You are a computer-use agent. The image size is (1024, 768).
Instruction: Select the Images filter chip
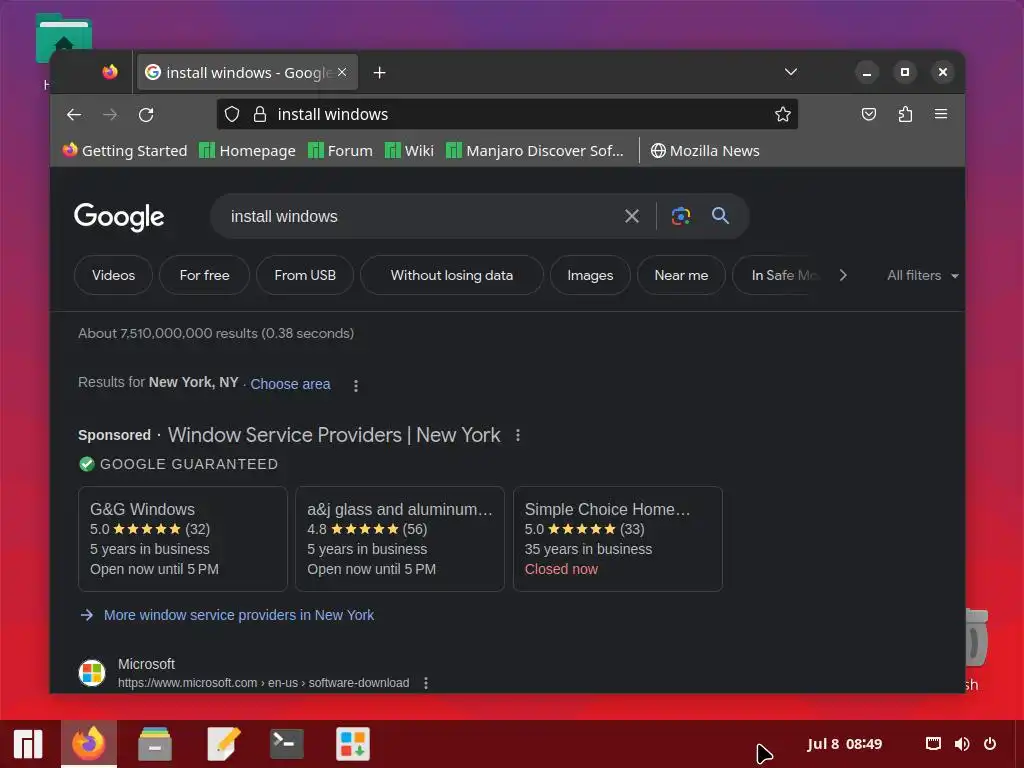(x=590, y=275)
